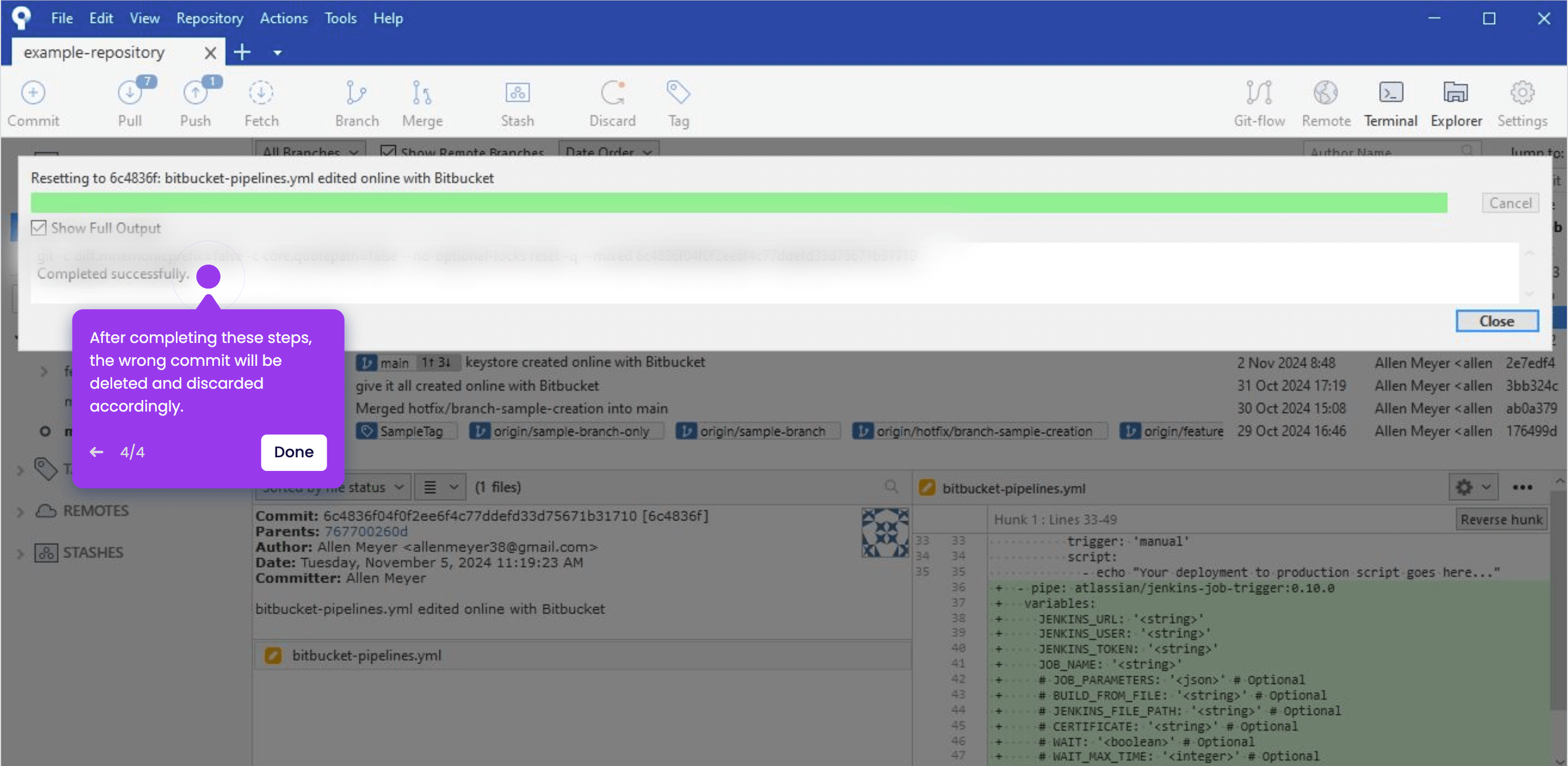Viewport: 1568px width, 766px height.
Task: Open the file list view mode dropdown
Action: (440, 487)
